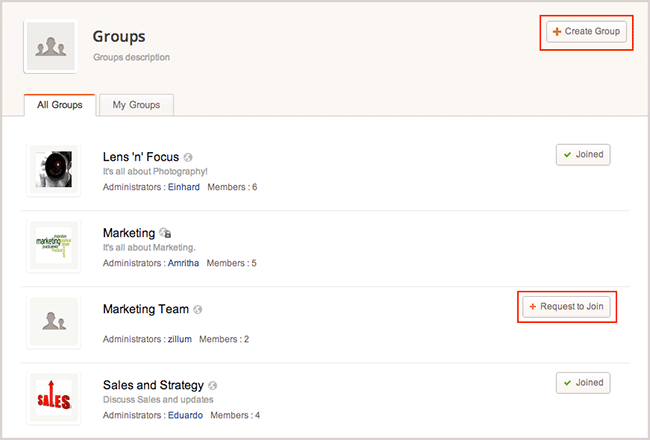The width and height of the screenshot is (650, 440).
Task: Open the Marketing Team placeholder thumbnail
Action: 55,321
